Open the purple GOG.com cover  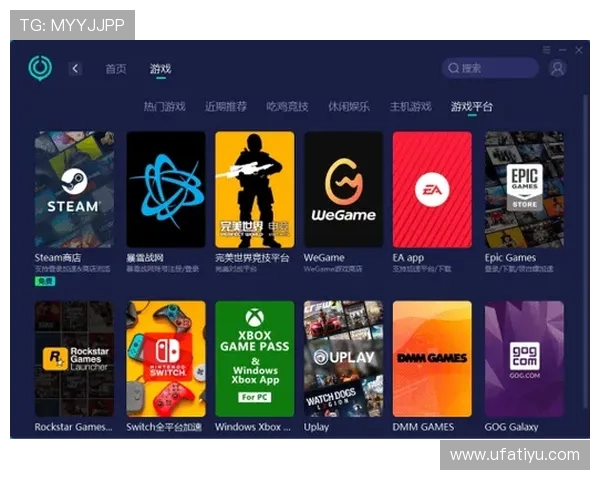click(x=524, y=359)
